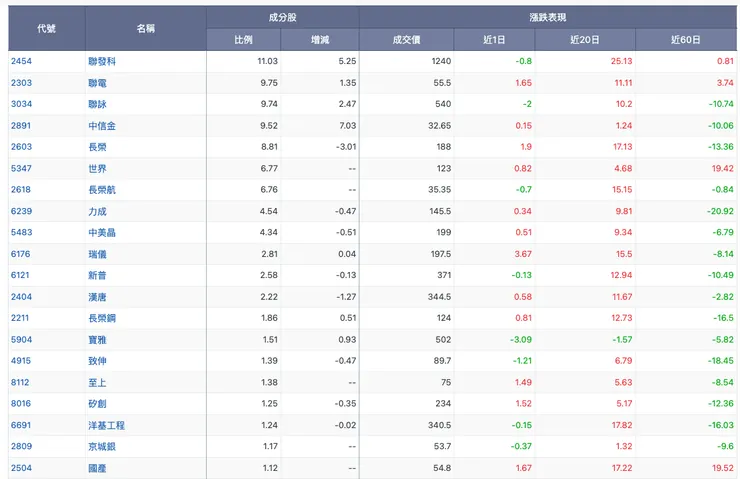Image resolution: width=740 pixels, height=479 pixels.
Task: Select stock code 3034
Action: click(21, 104)
